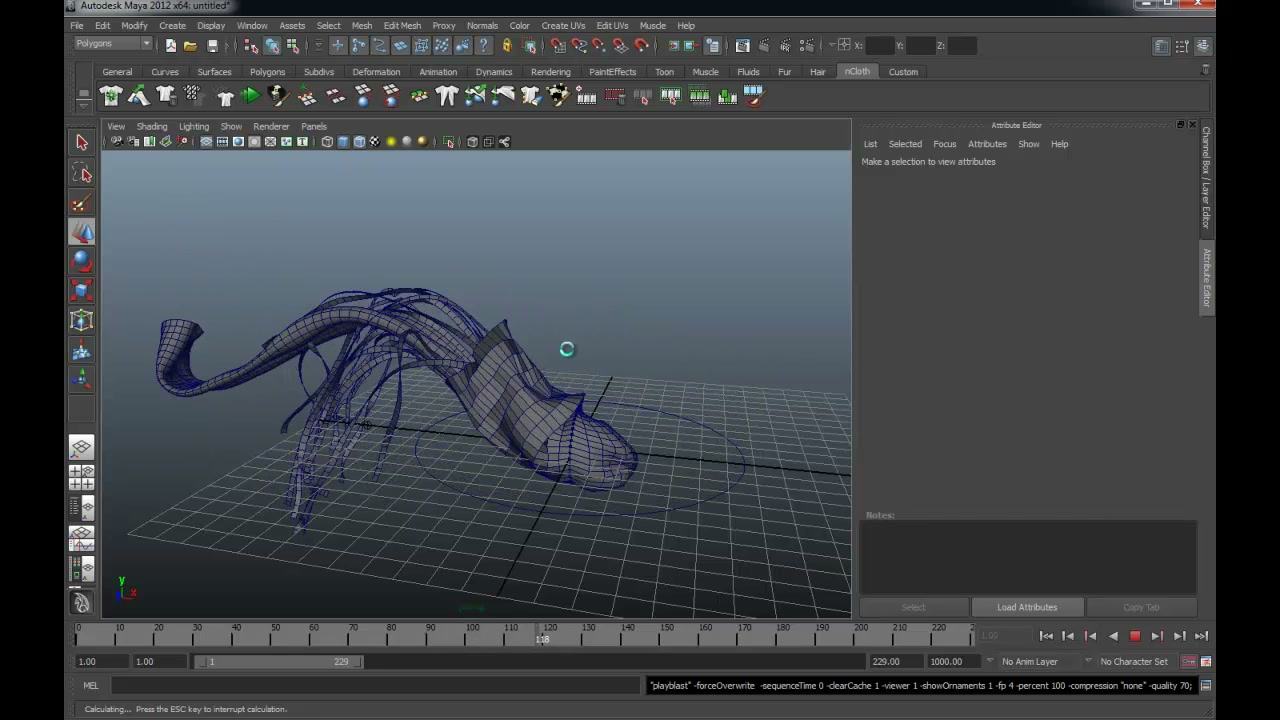The image size is (1280, 720).
Task: Click the open scene folder icon
Action: point(191,46)
